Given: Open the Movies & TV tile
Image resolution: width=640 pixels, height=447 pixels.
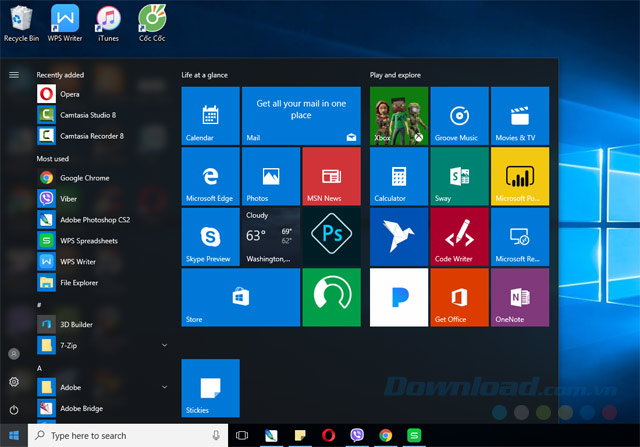Looking at the screenshot, I should click(x=520, y=116).
